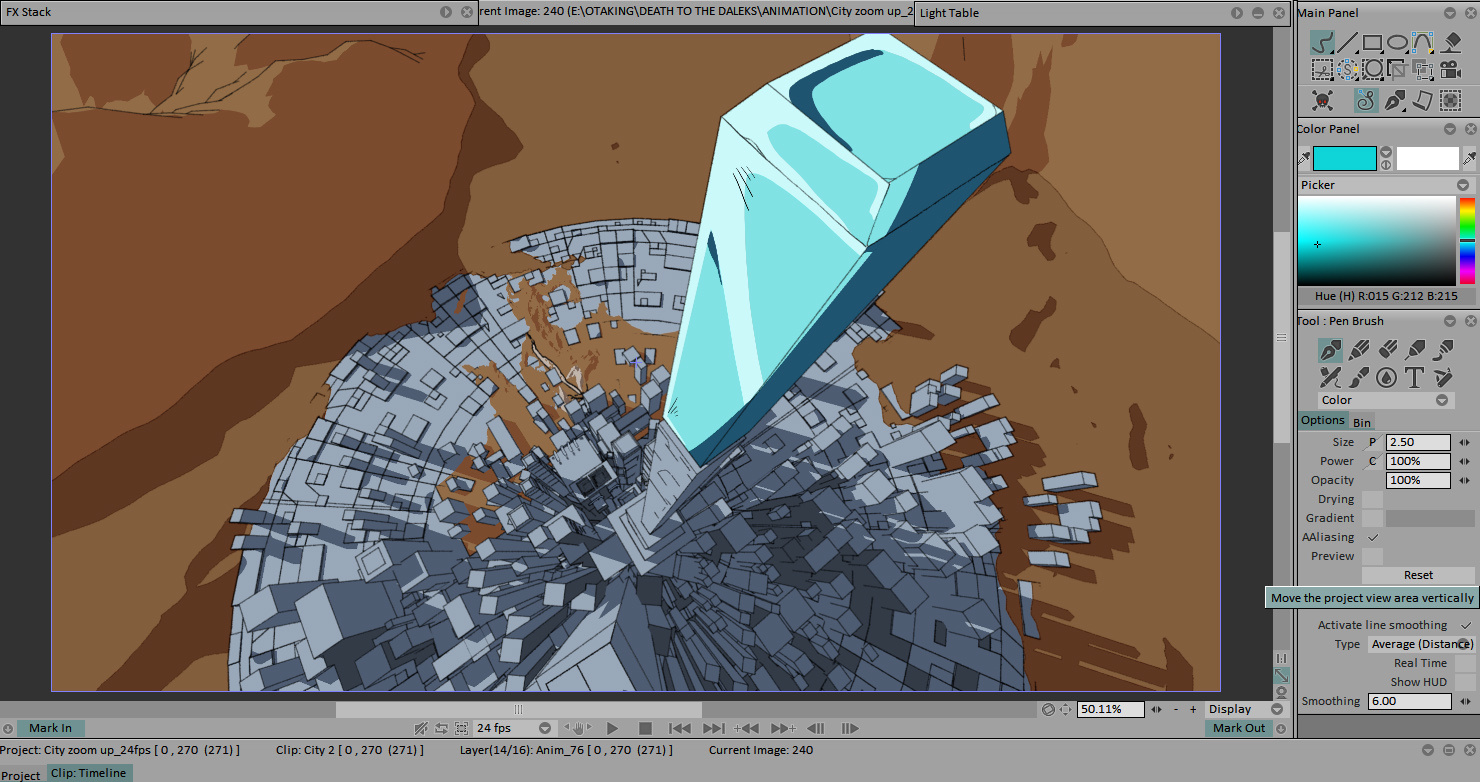Go to the last frame

(x=713, y=728)
